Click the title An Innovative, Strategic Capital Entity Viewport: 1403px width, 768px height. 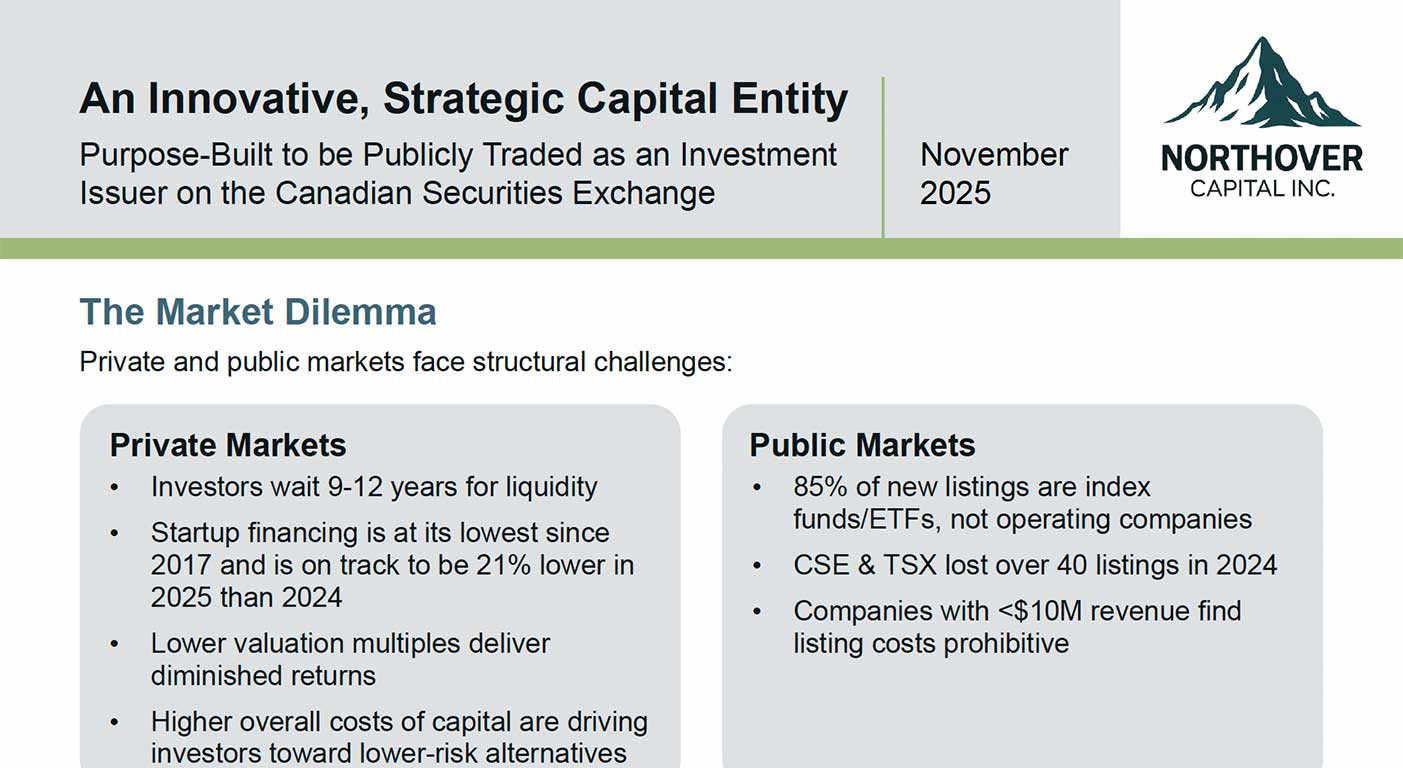tap(463, 99)
